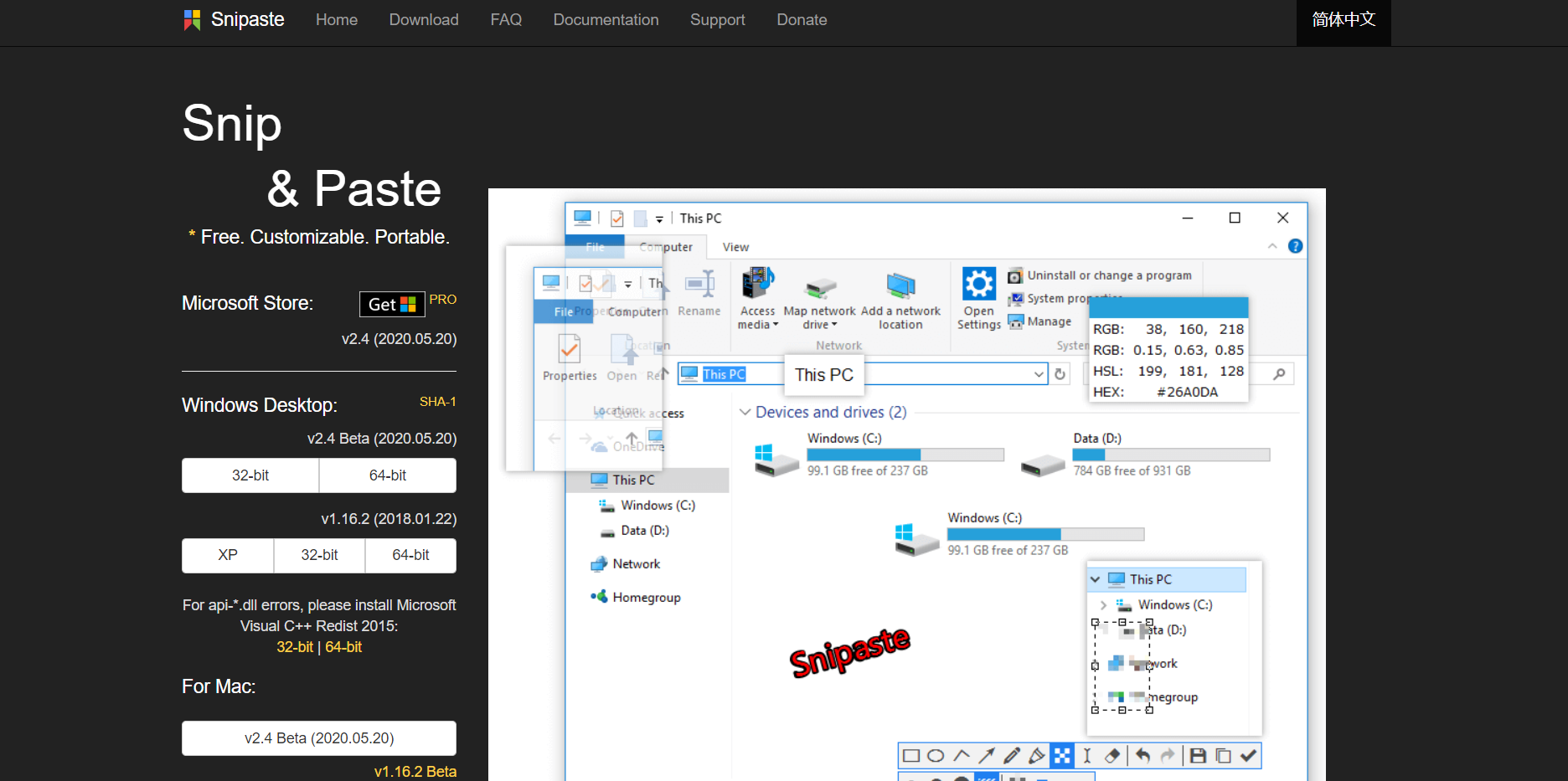
Task: Open the Map network drive dropdown arrow
Action: (x=834, y=325)
